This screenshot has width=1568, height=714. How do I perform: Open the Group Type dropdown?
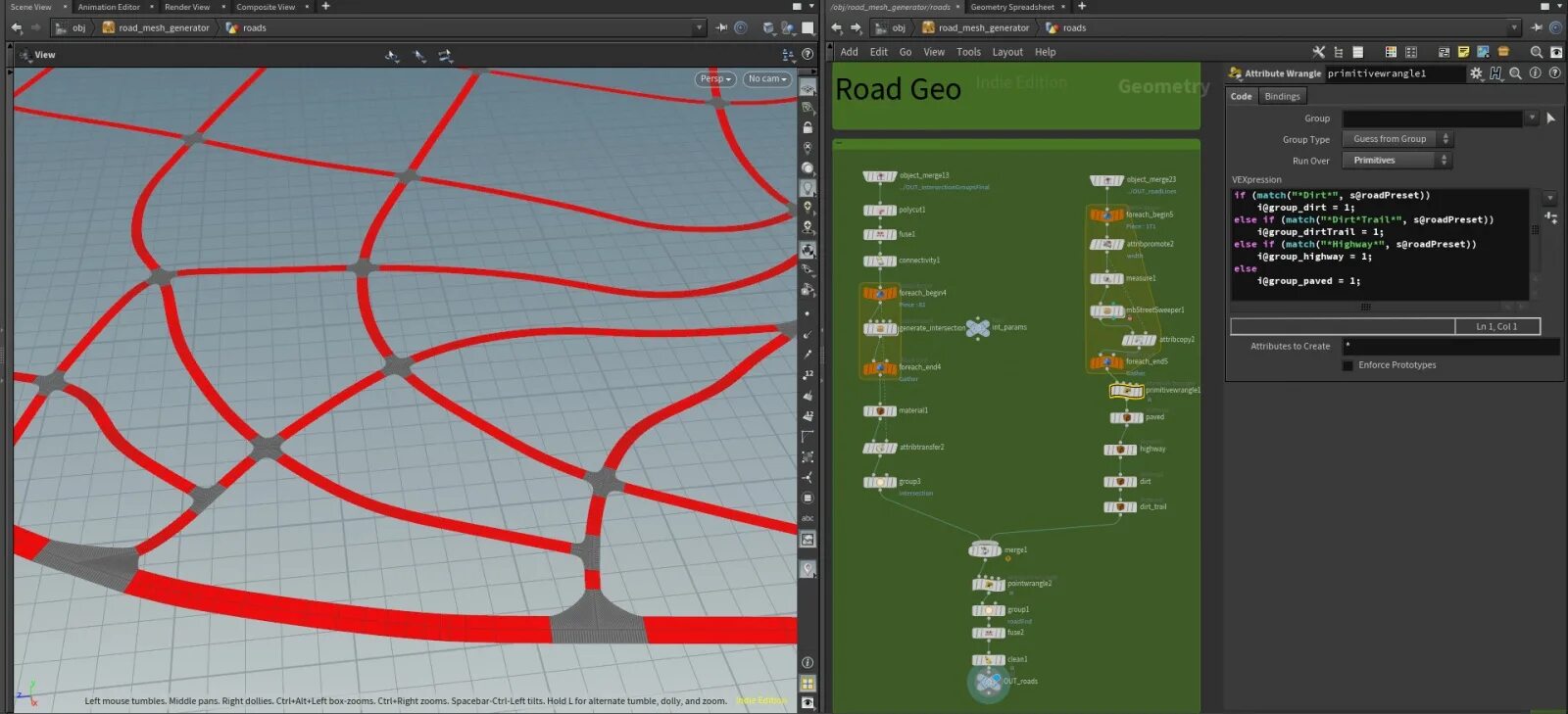[1396, 139]
